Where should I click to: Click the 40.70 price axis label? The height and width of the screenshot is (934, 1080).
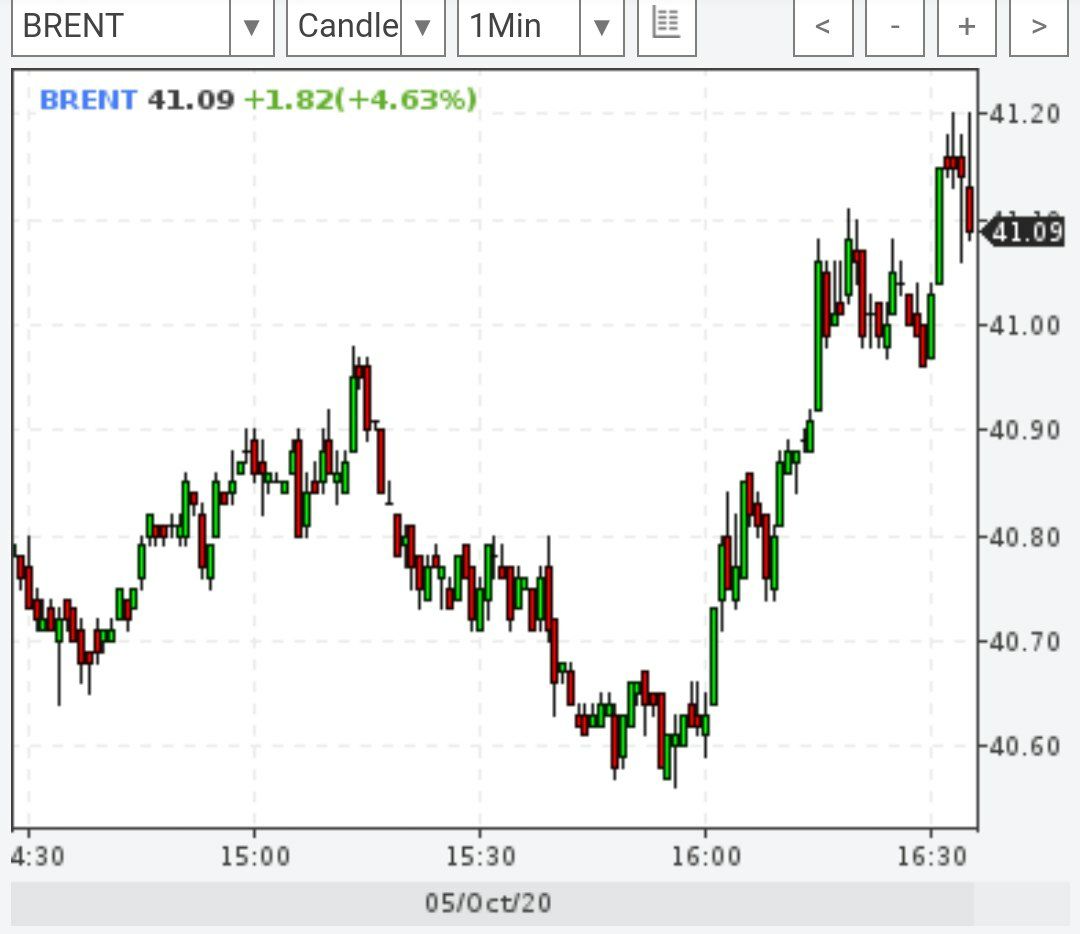point(1024,642)
